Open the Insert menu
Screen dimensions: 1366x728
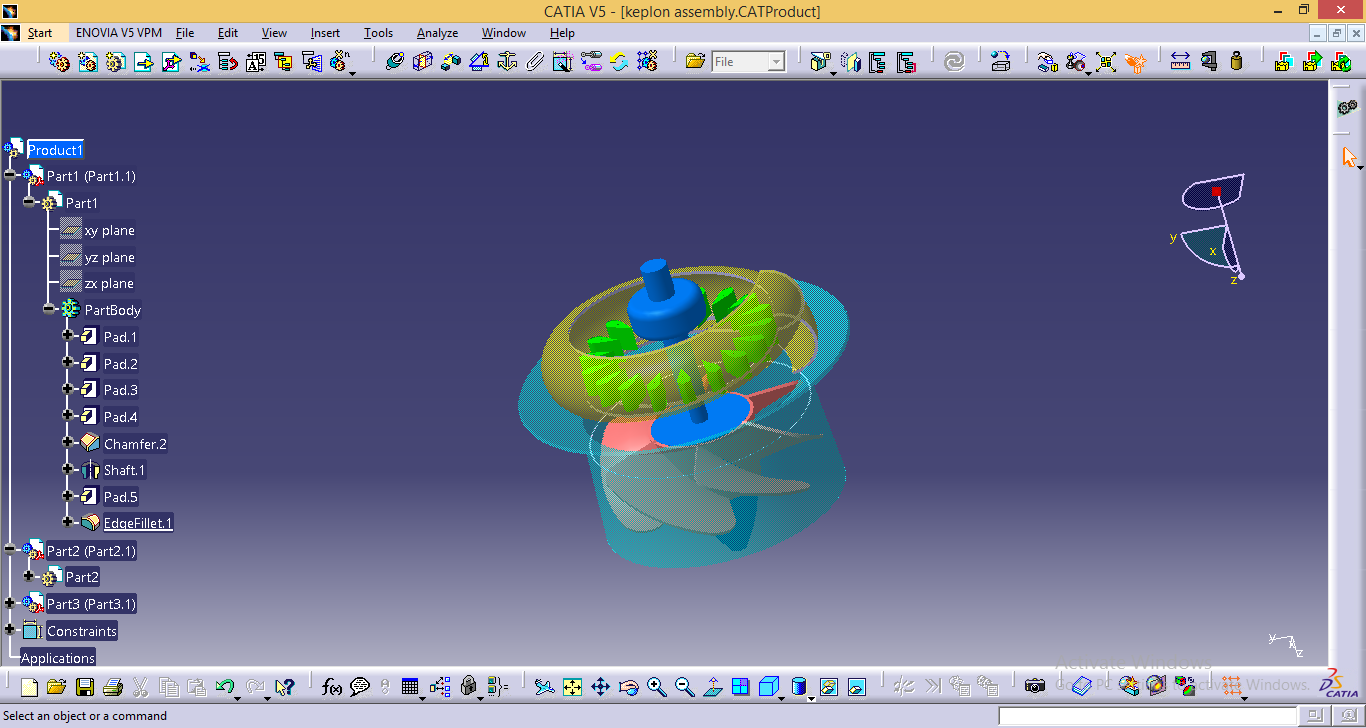coord(325,33)
